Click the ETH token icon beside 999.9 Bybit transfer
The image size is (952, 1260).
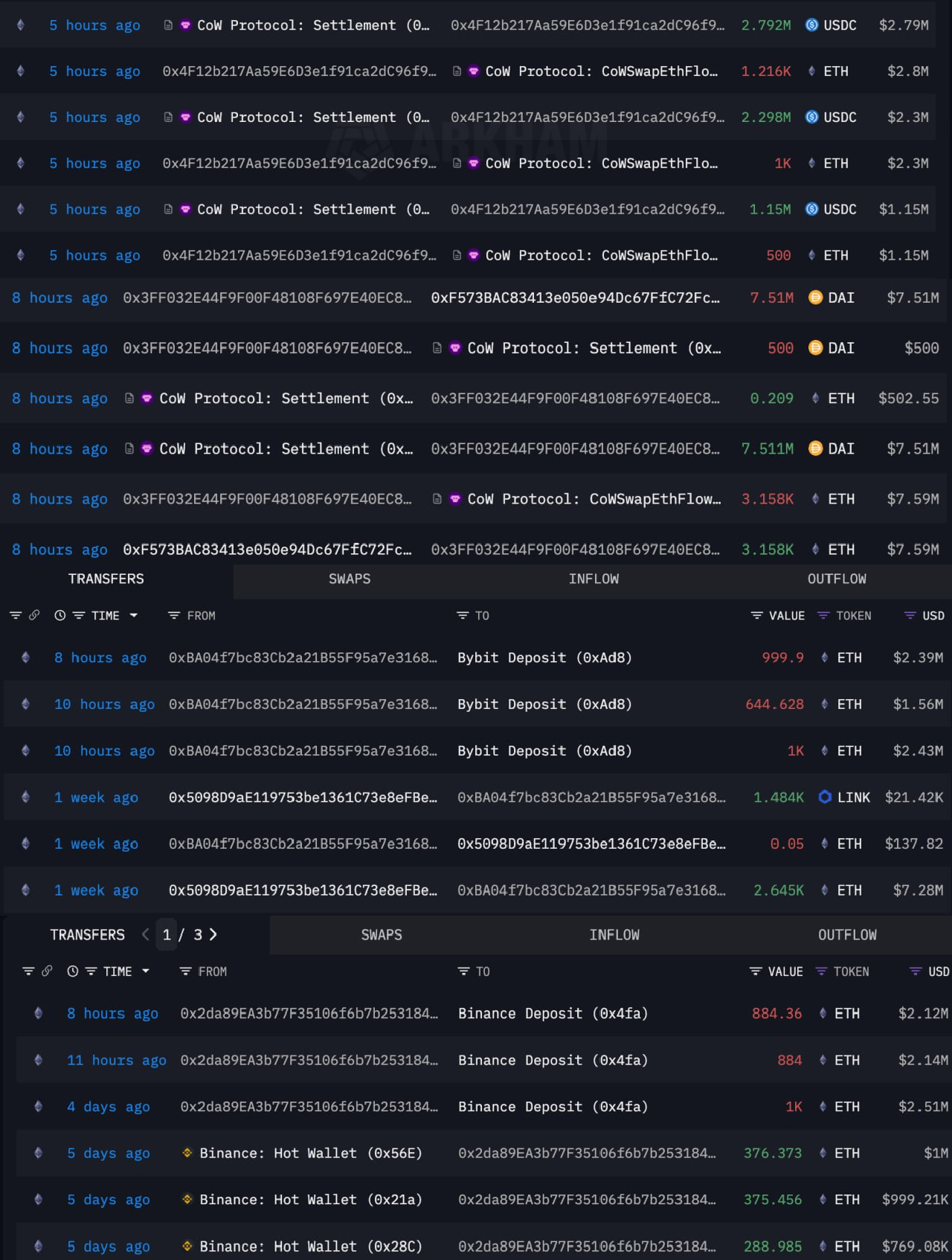pos(824,658)
